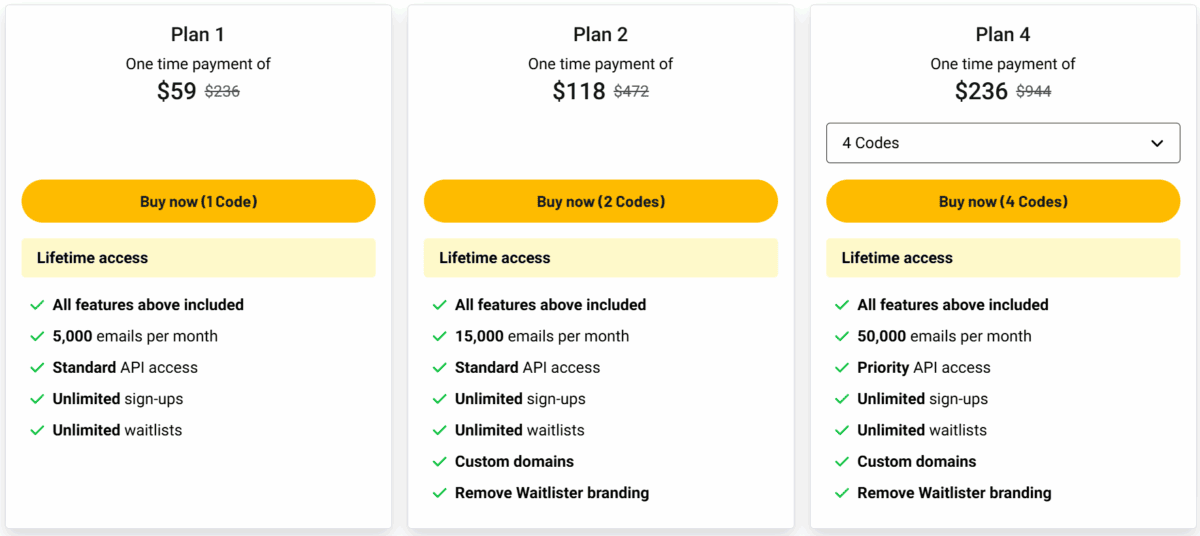Click checkmark beside 50,000 emails per month
Screen dimensions: 1200x536
pos(841,336)
